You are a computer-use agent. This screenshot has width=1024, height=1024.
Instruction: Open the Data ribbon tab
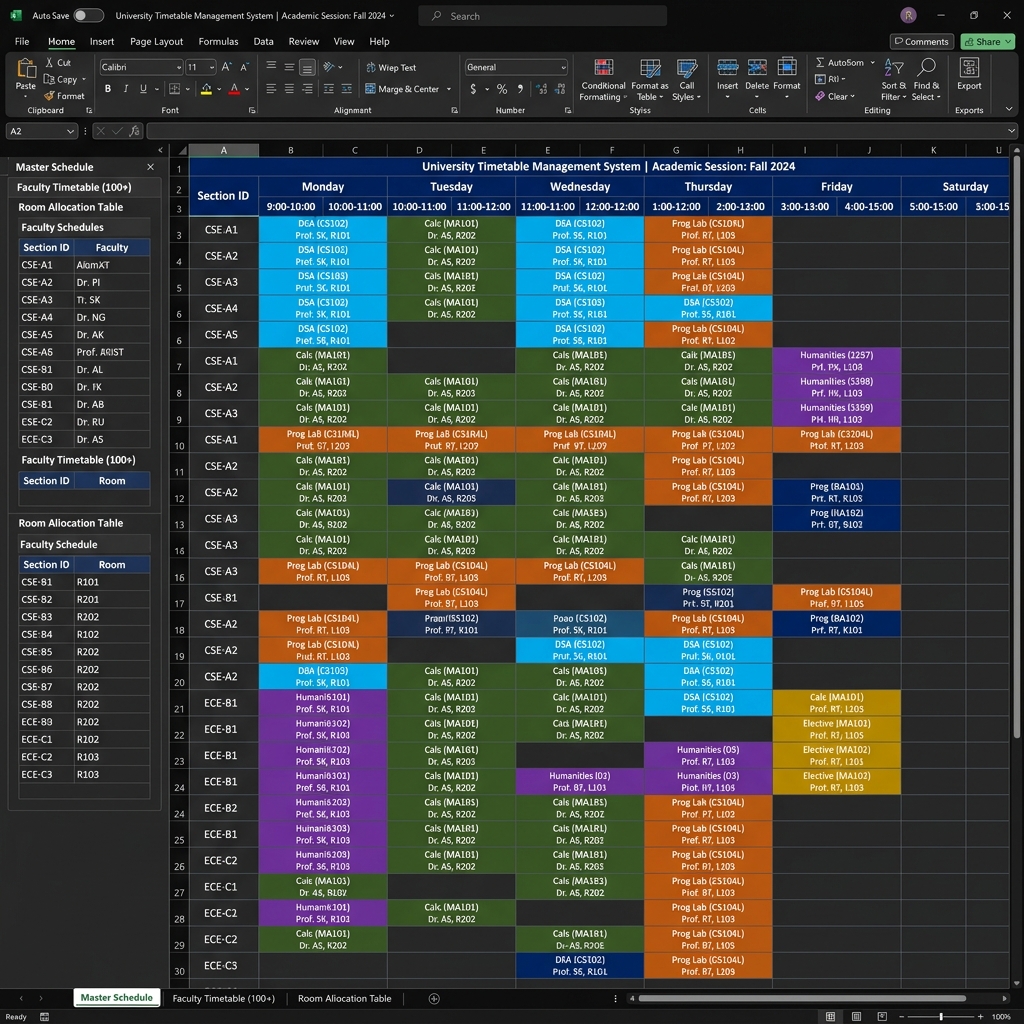[x=263, y=41]
